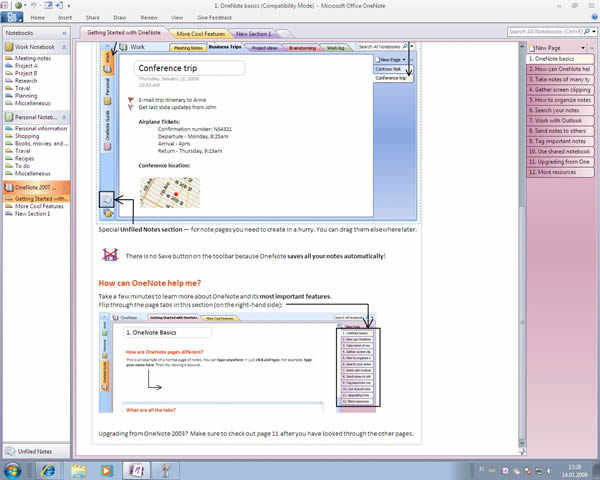Open page 12. More resources

tap(560, 172)
